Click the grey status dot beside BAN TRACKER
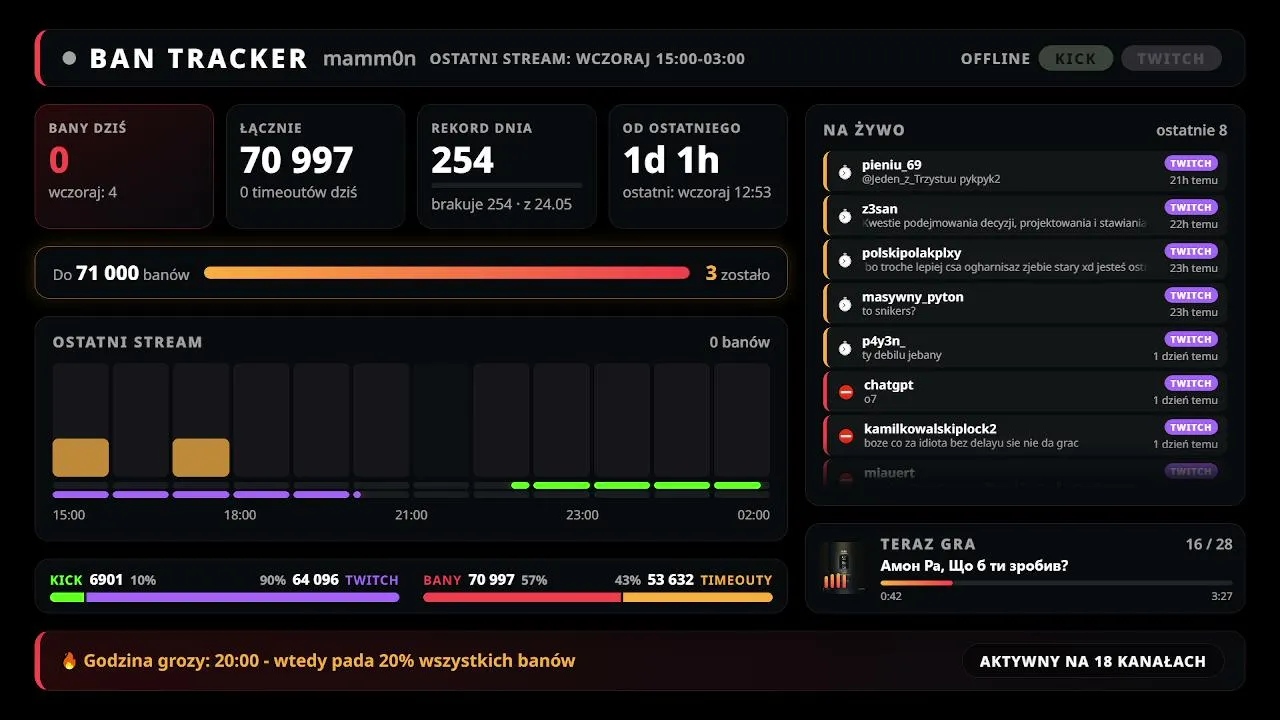The height and width of the screenshot is (720, 1280). coord(69,58)
